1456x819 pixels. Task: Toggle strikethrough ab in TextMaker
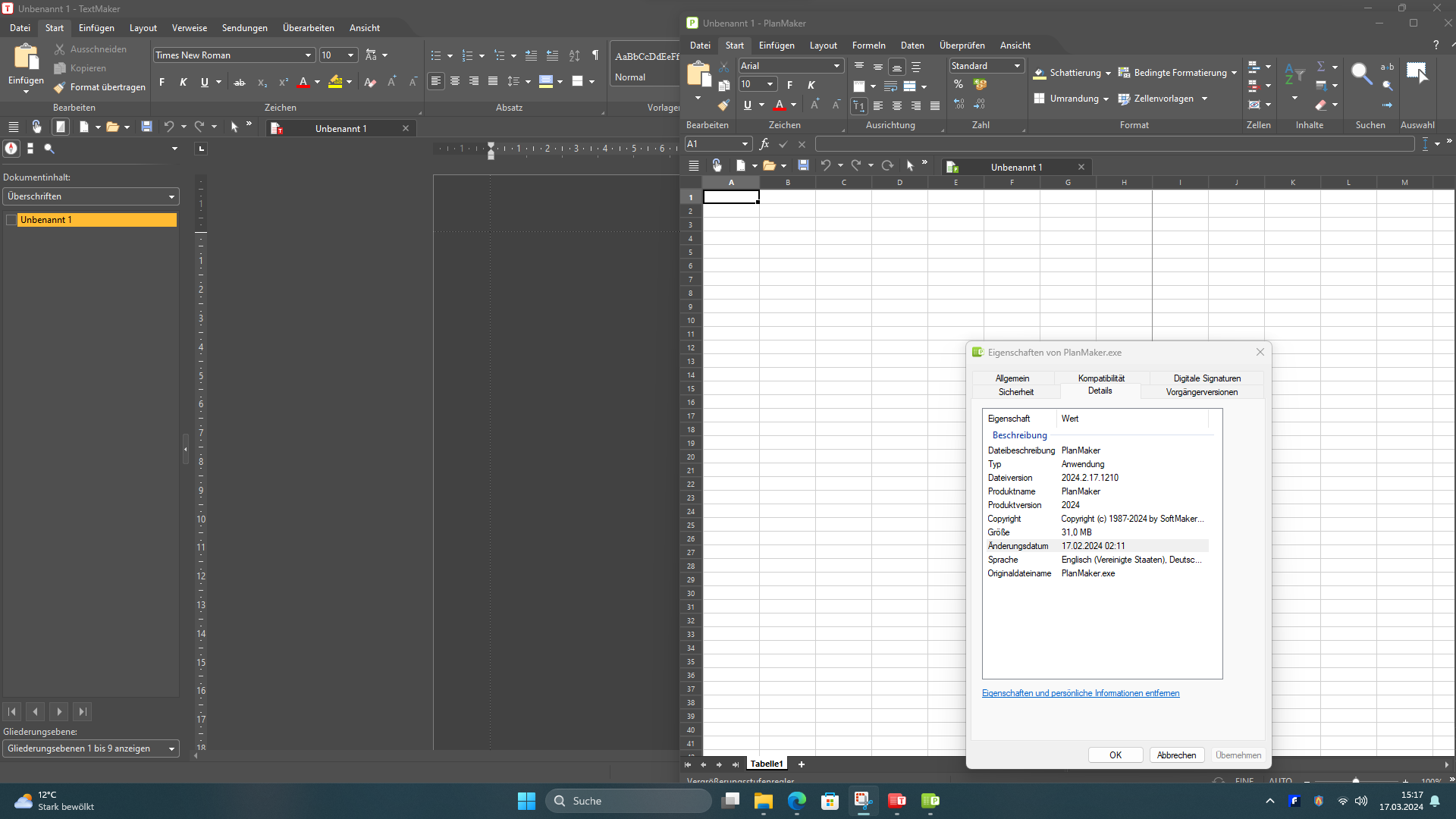[240, 82]
